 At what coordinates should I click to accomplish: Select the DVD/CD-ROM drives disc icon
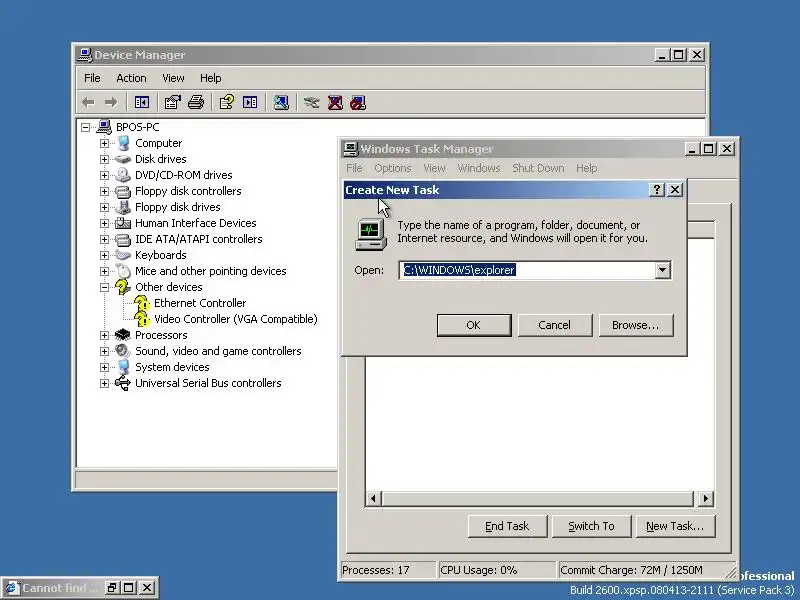click(x=122, y=175)
